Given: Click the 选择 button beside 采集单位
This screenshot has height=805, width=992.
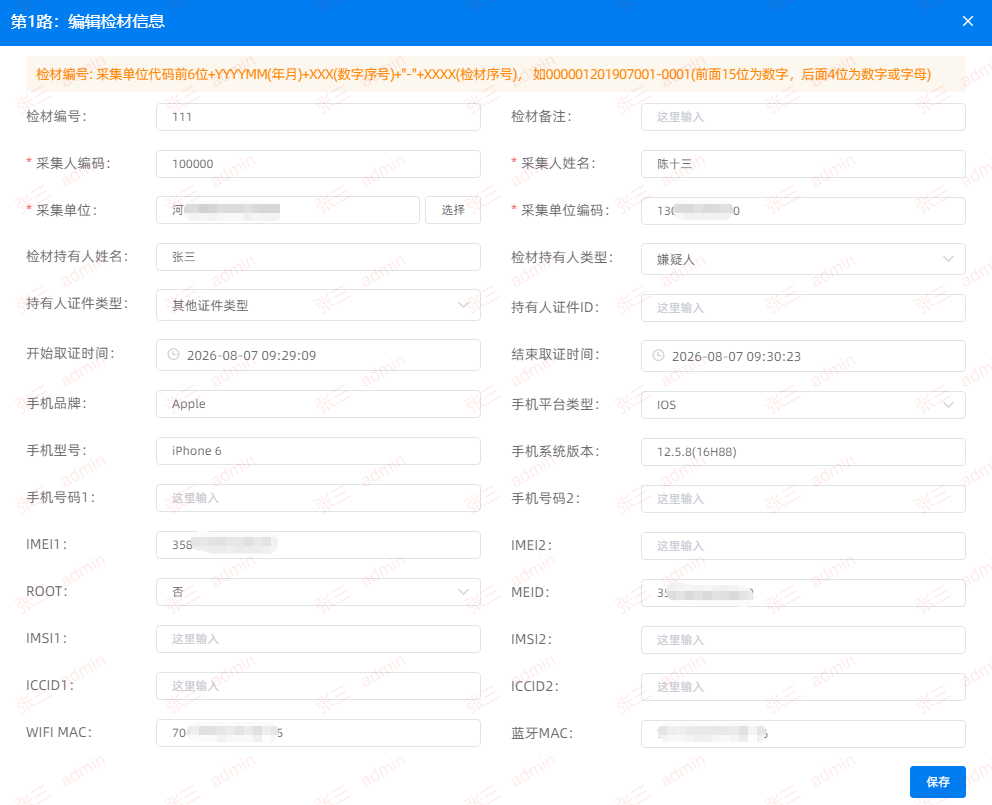Looking at the screenshot, I should click(452, 209).
